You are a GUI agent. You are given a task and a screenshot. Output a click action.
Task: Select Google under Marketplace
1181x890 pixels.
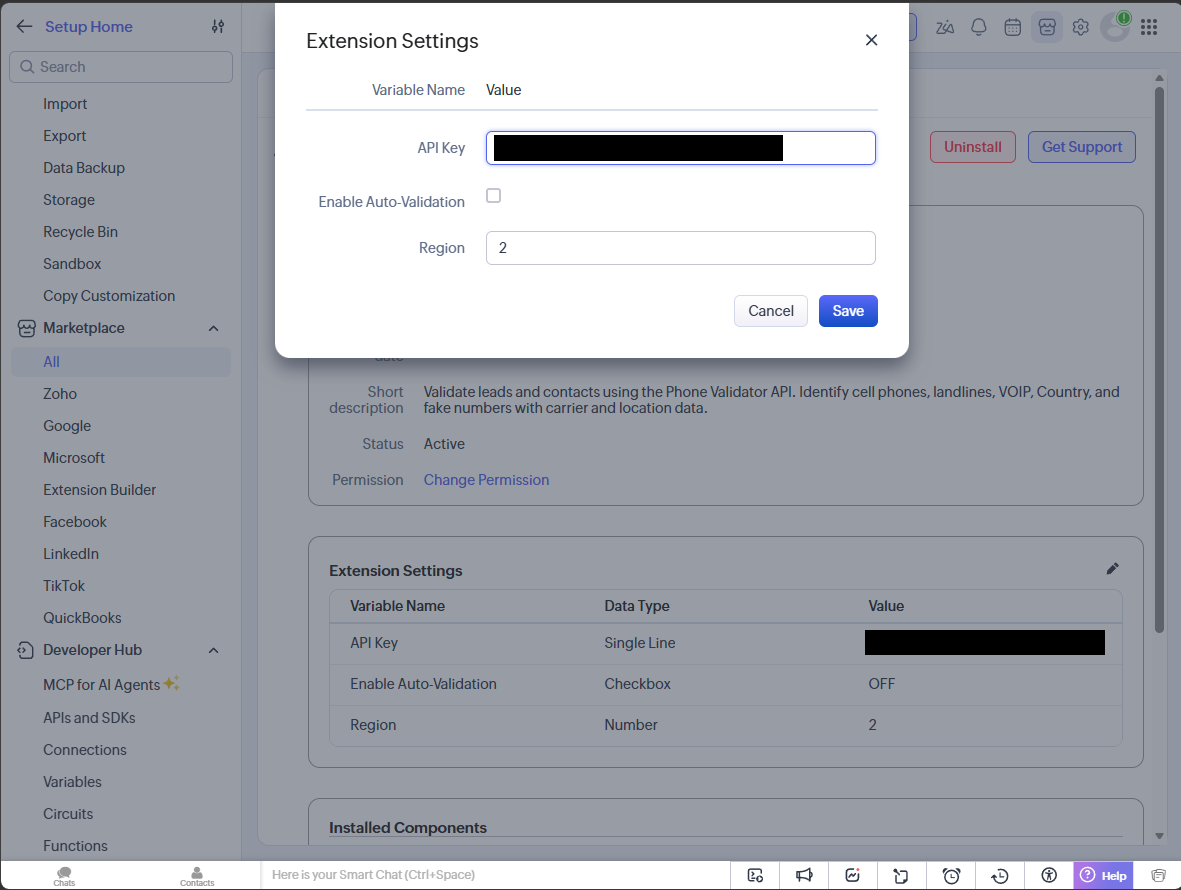coord(67,426)
